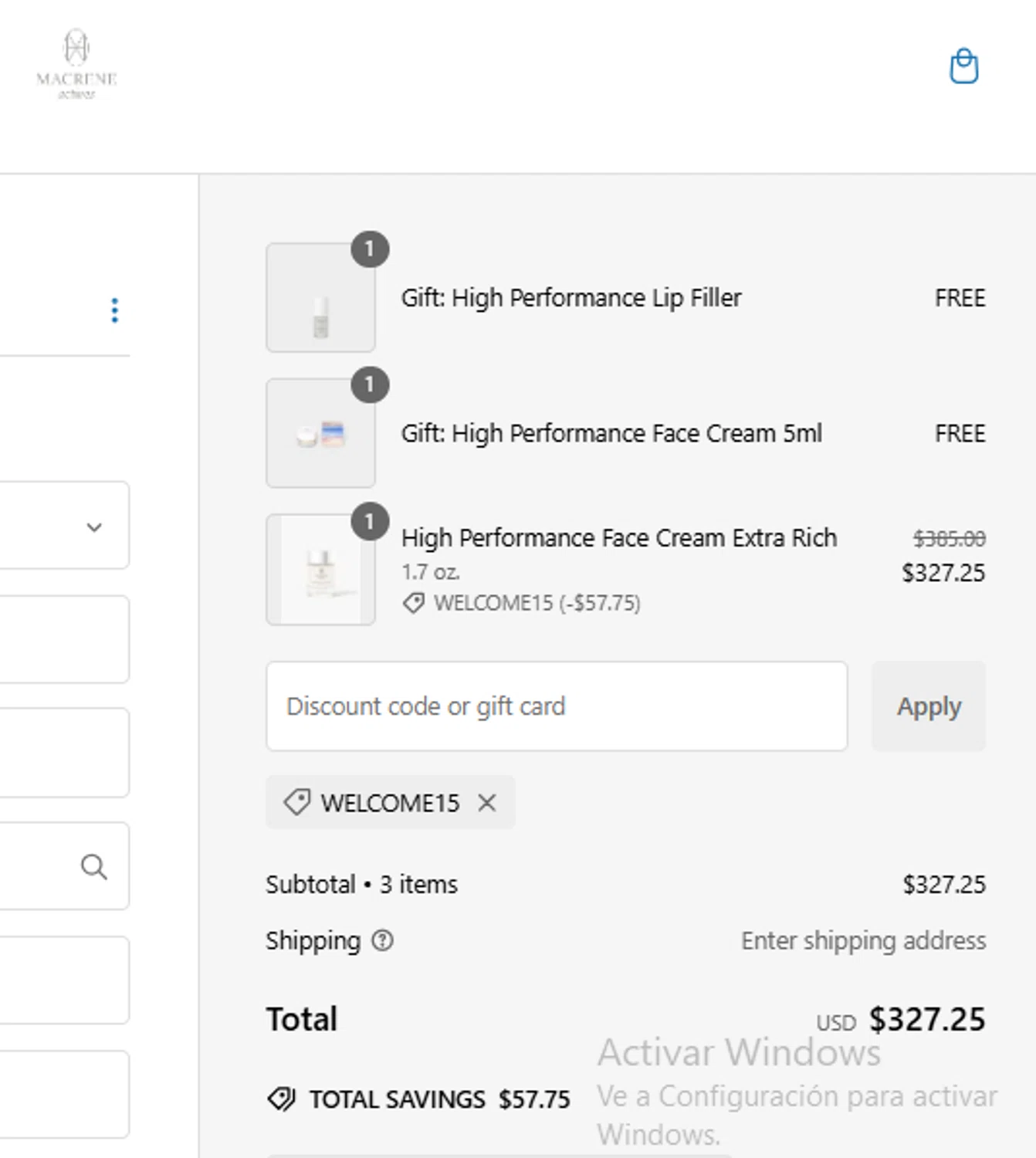1036x1158 pixels.
Task: Open the shopping bag cart icon
Action: coord(963,66)
